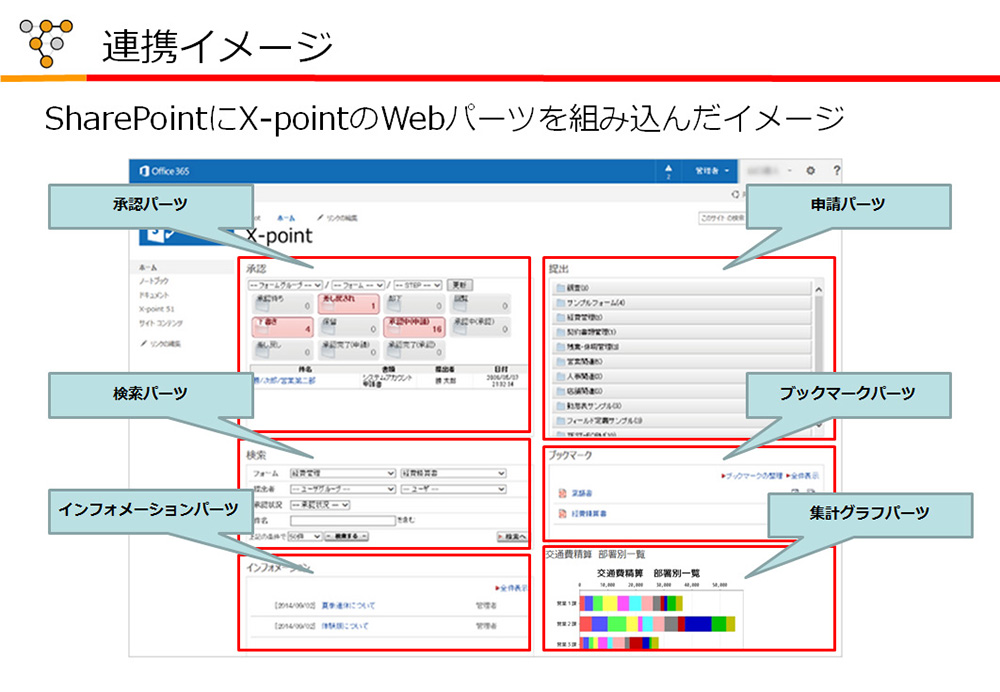
Task: Click 全件表示 link in インフォメーション
Action: coord(511,587)
